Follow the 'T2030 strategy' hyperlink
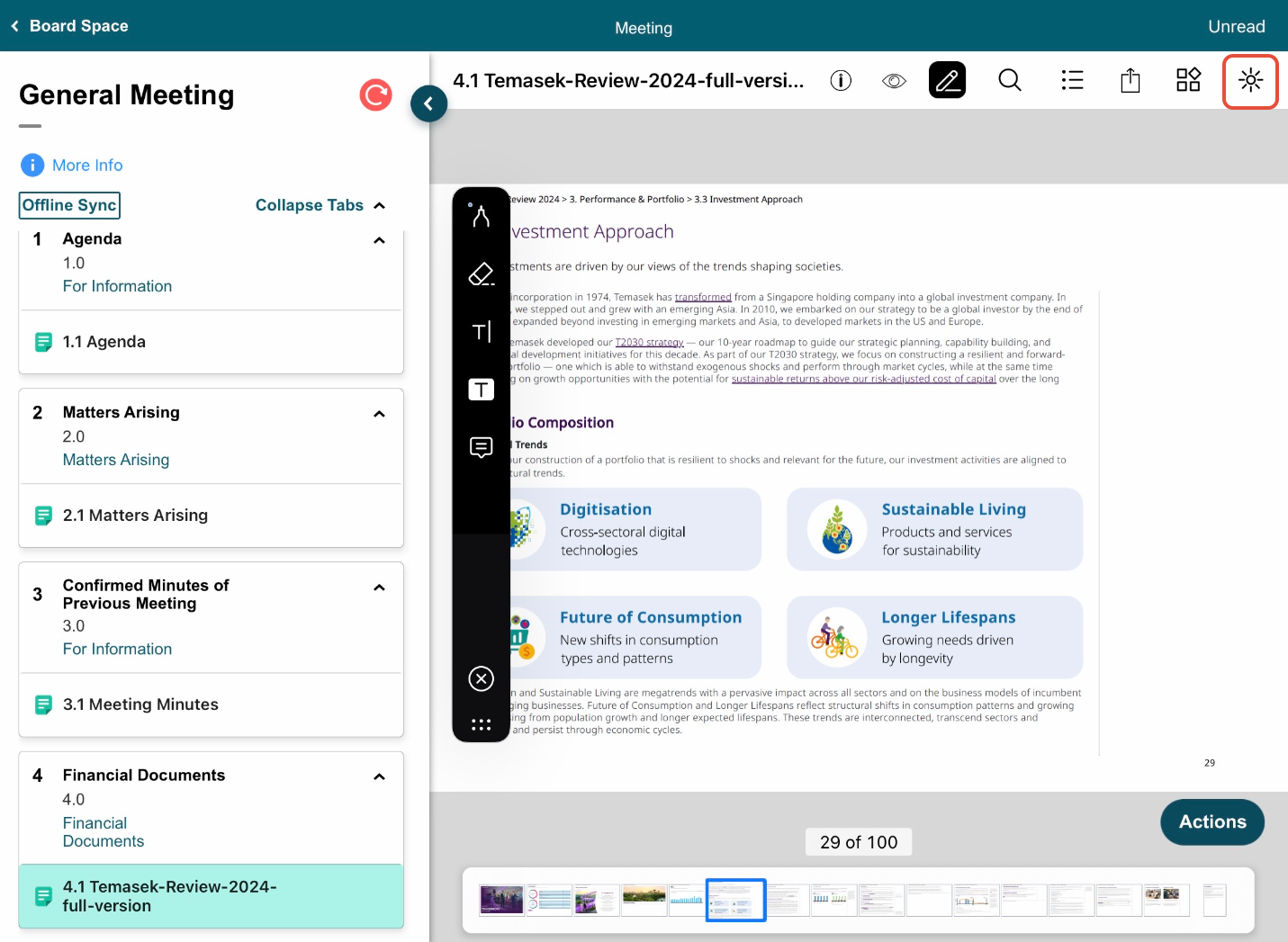 click(649, 342)
